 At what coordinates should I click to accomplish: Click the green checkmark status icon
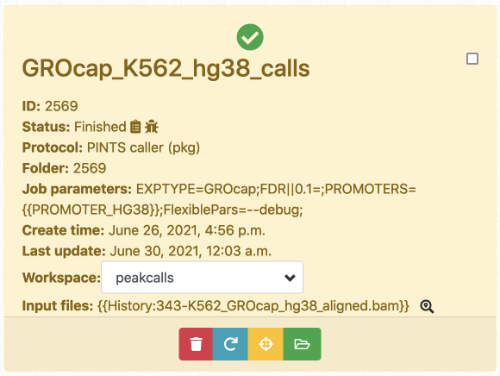250,37
